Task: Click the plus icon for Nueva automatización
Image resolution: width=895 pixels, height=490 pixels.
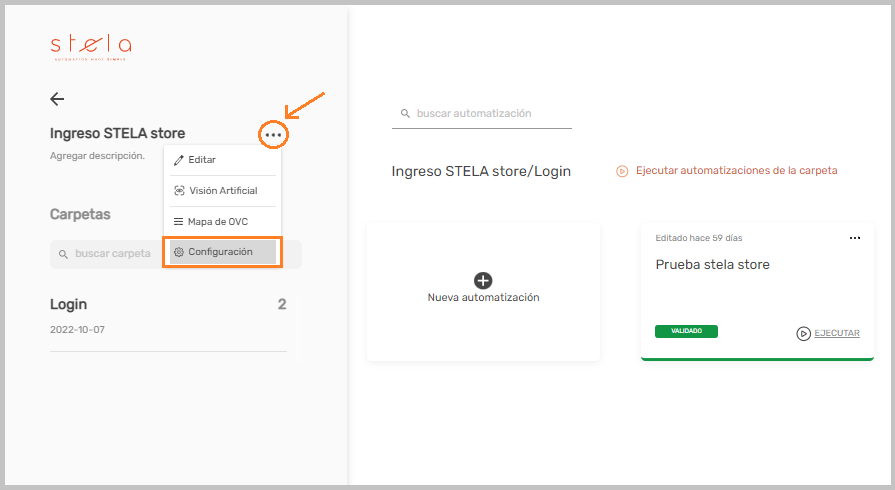Action: [x=483, y=280]
